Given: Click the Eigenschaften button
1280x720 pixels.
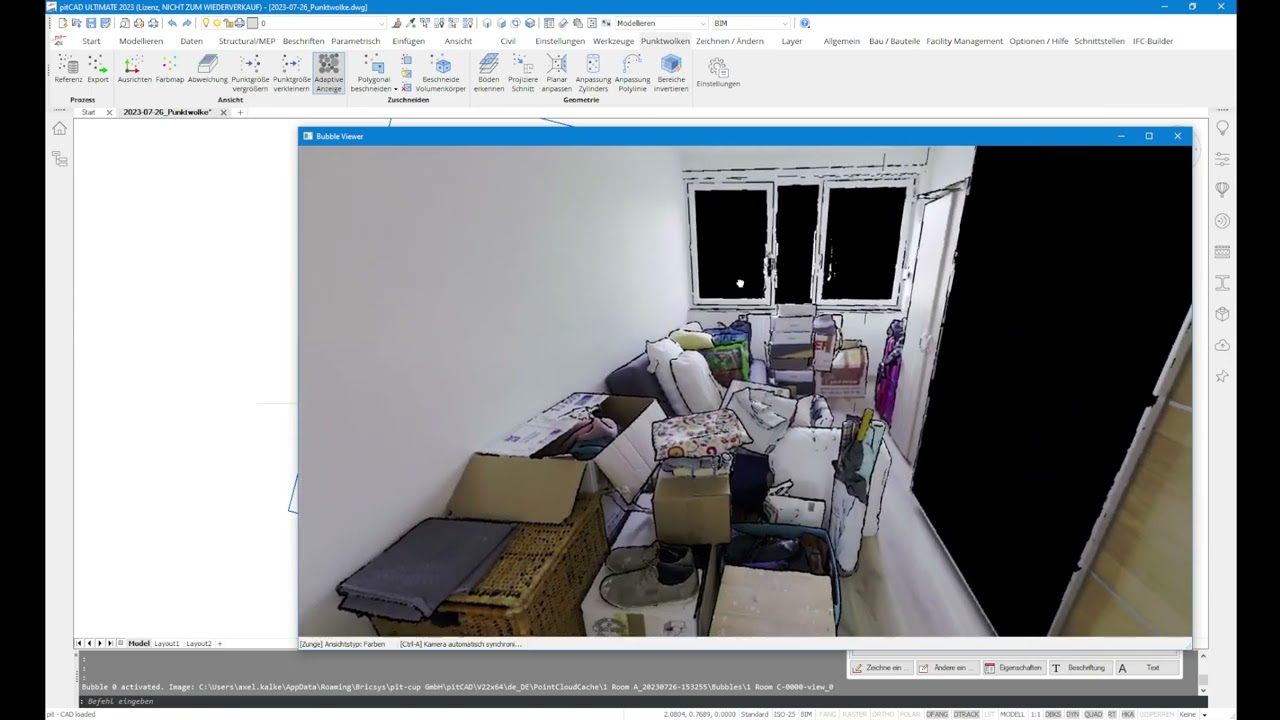Looking at the screenshot, I should [1013, 668].
